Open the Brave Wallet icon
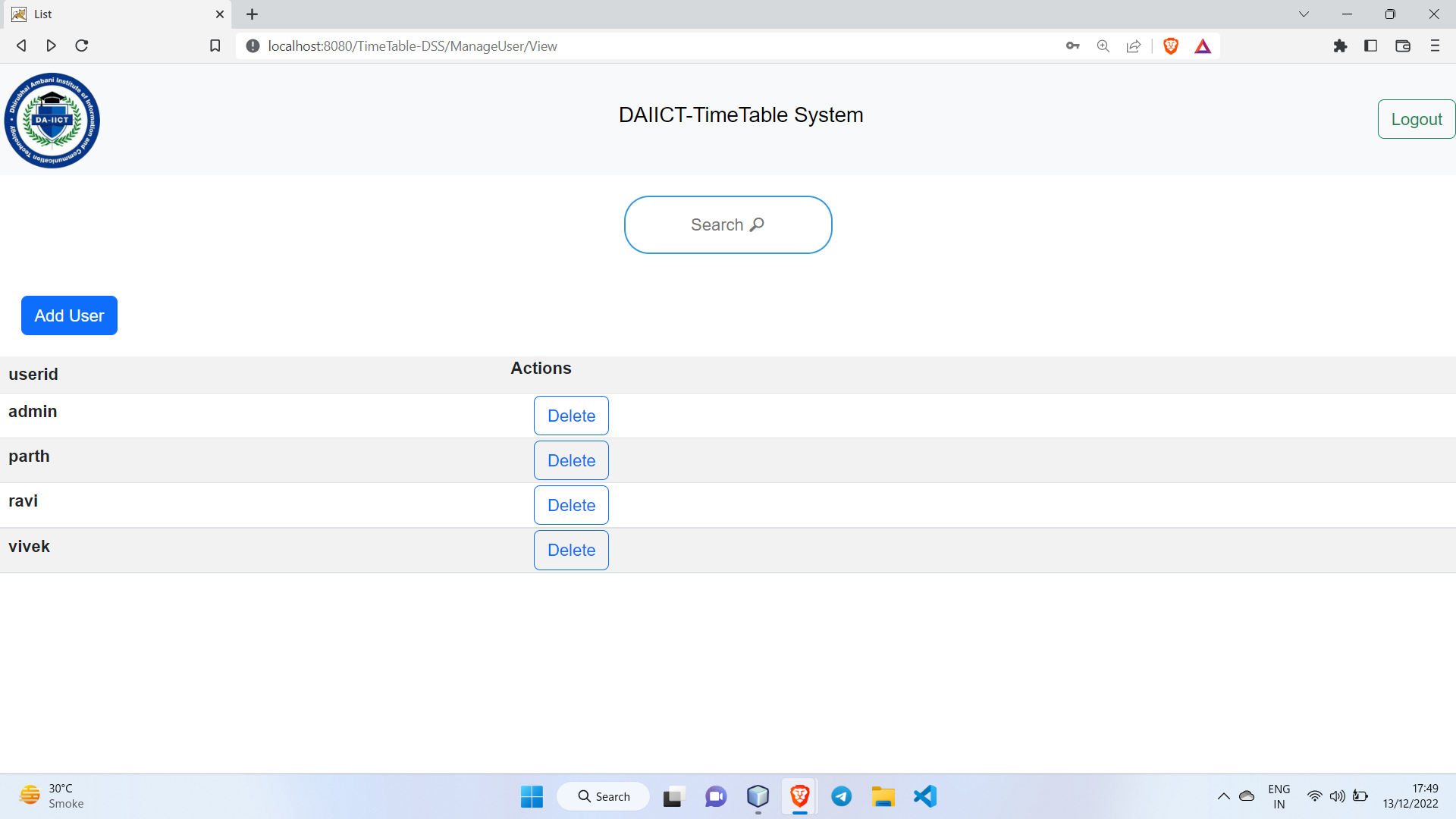 pyautogui.click(x=1403, y=46)
